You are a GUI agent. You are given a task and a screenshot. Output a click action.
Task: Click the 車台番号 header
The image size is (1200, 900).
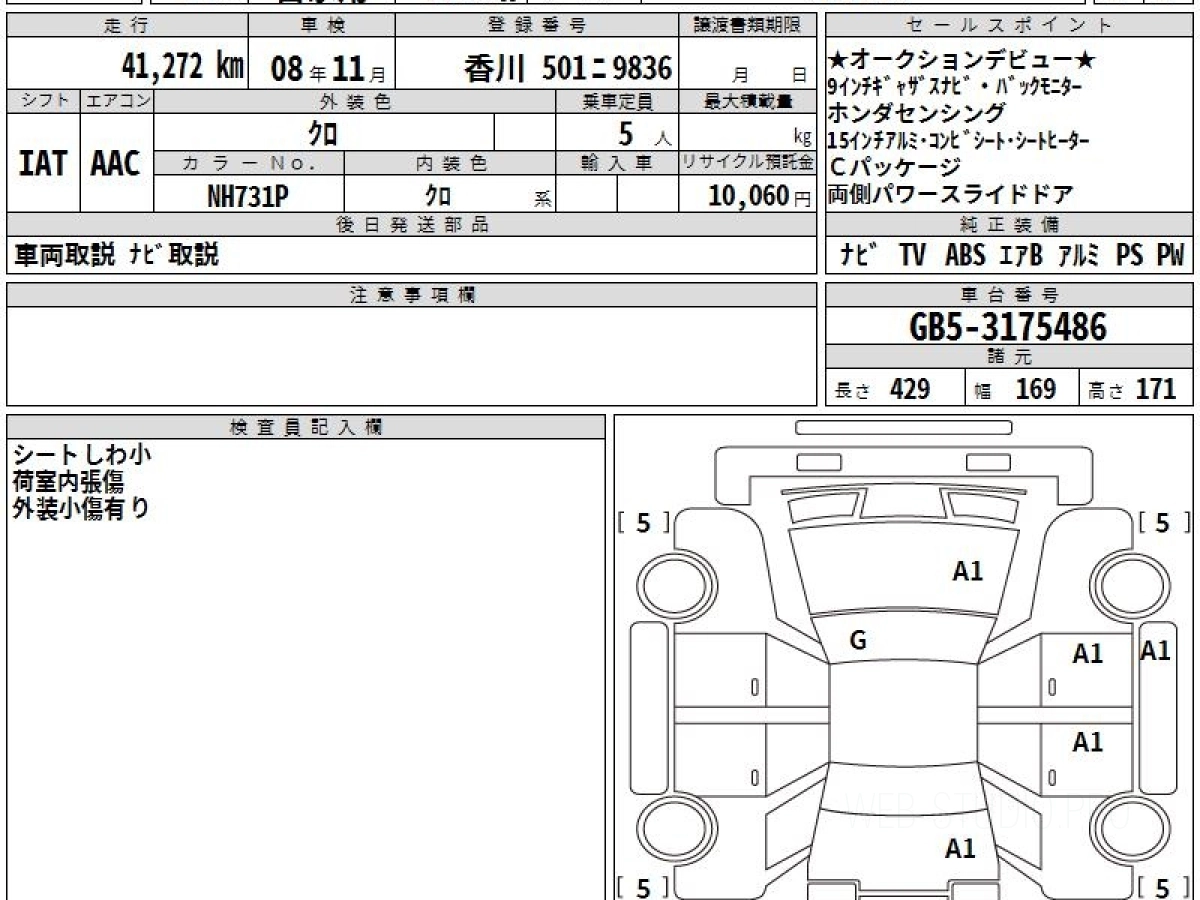point(1009,295)
